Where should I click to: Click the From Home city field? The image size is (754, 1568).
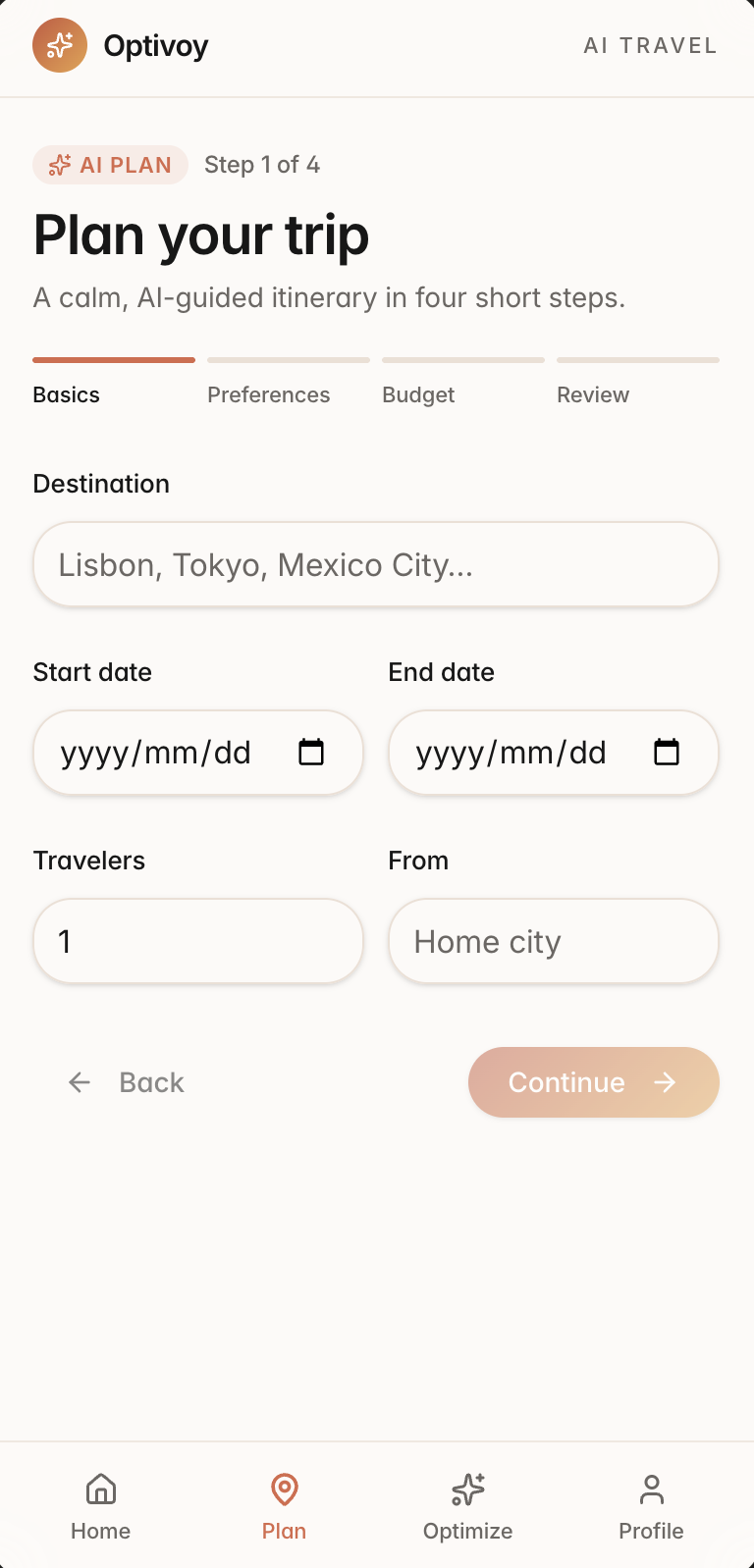554,941
